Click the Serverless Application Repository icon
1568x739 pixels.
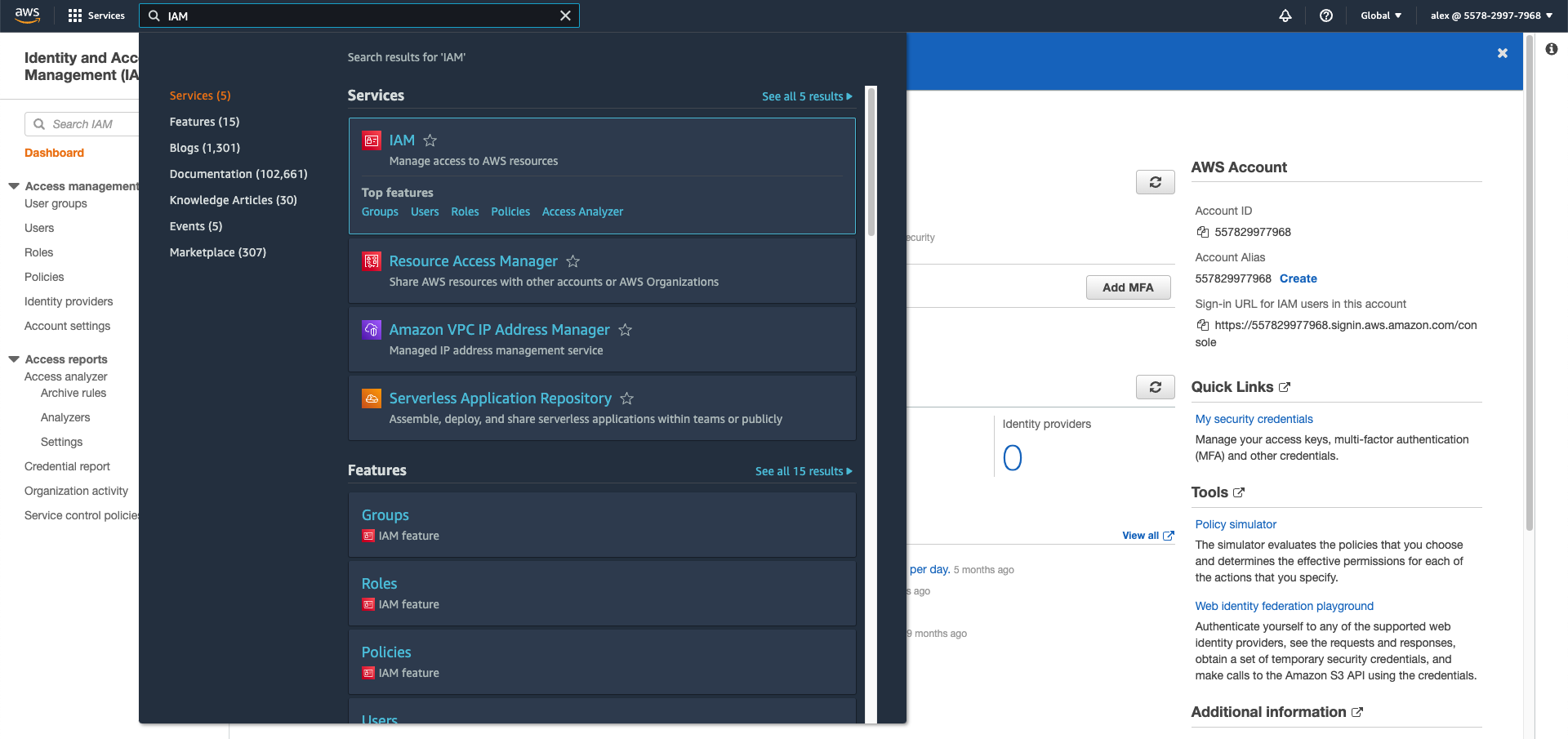coord(372,398)
